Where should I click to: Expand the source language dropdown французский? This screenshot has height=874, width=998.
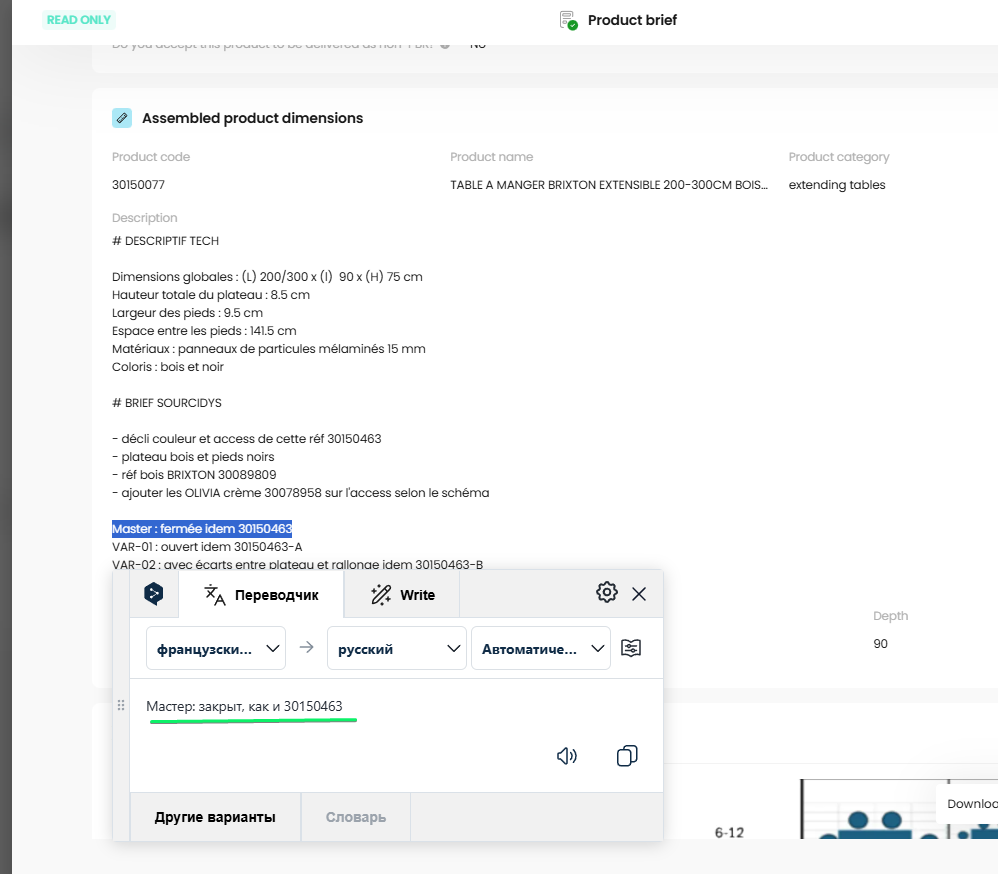click(216, 648)
